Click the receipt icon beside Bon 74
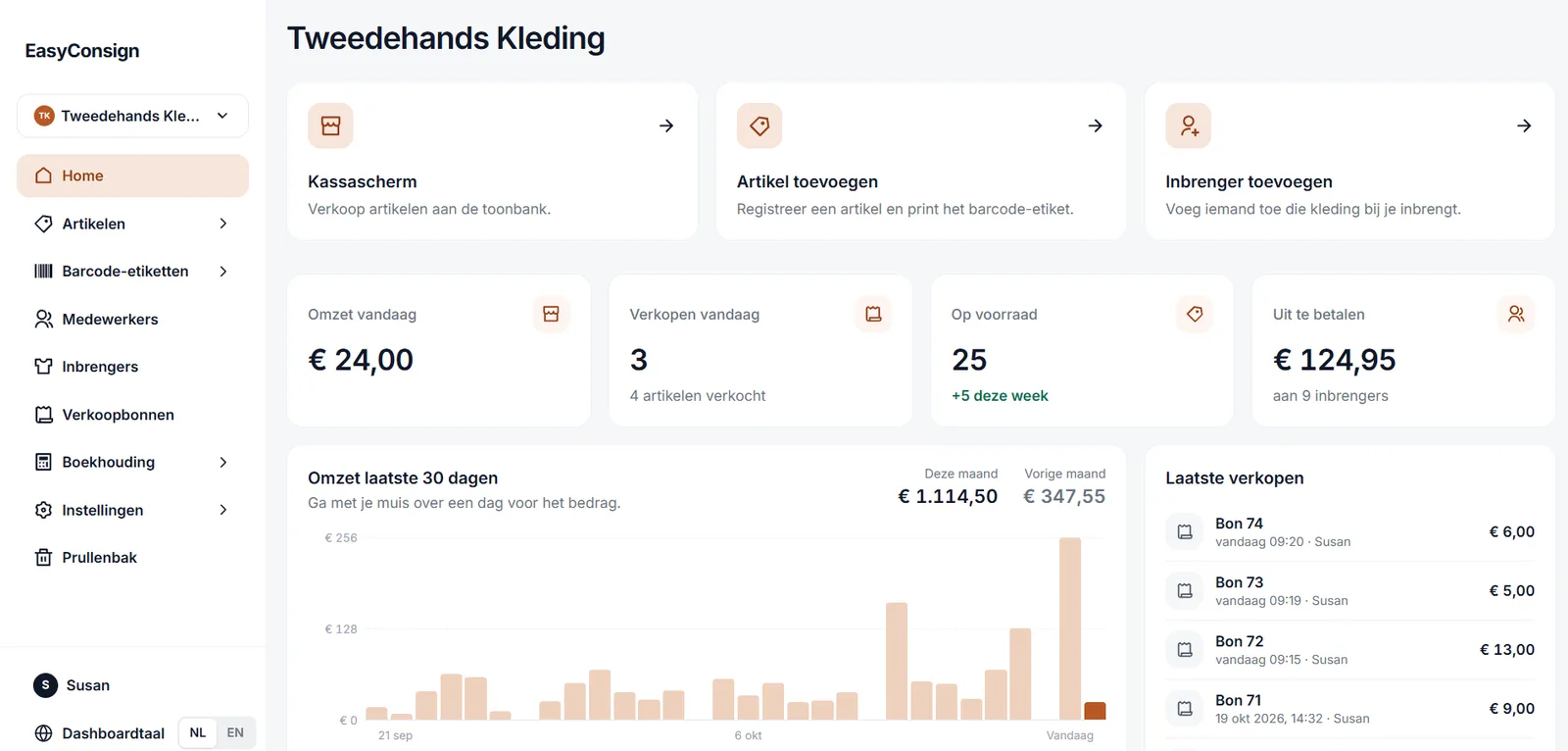The image size is (1568, 751). click(1185, 531)
